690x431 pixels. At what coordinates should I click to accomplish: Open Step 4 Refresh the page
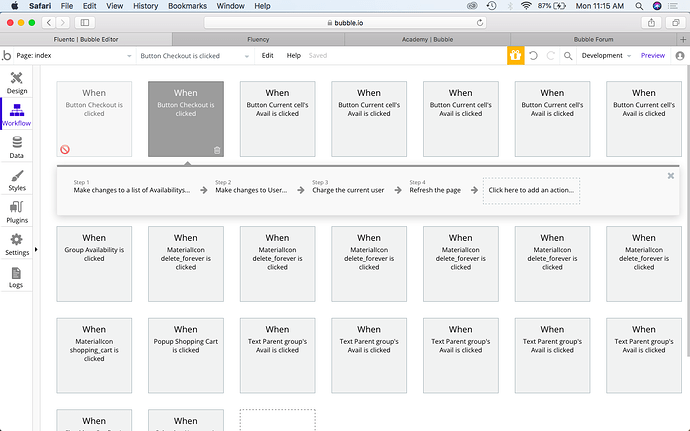point(435,187)
